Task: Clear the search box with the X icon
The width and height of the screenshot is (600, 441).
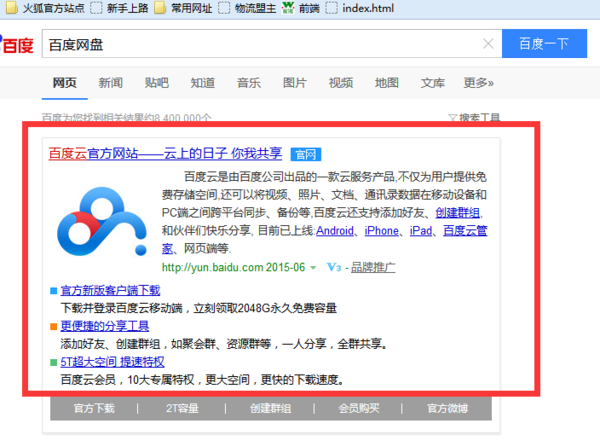Action: (x=488, y=44)
